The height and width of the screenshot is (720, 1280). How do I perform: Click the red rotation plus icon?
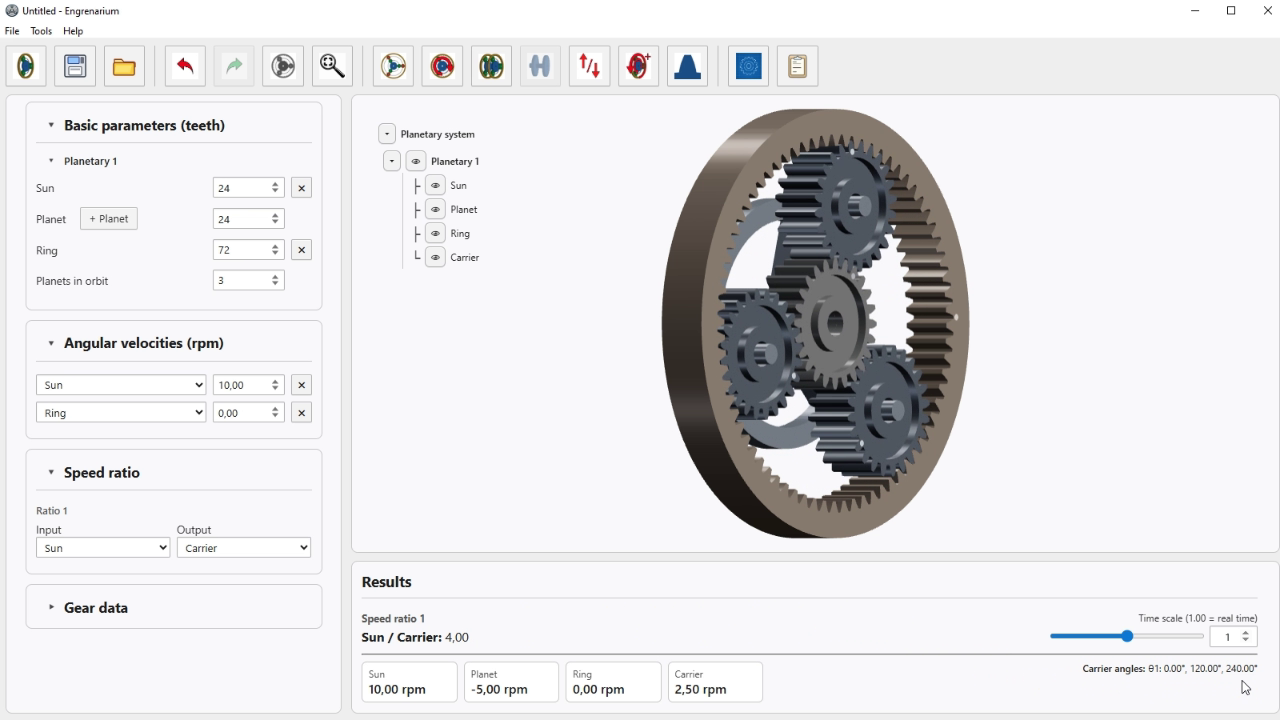[638, 66]
